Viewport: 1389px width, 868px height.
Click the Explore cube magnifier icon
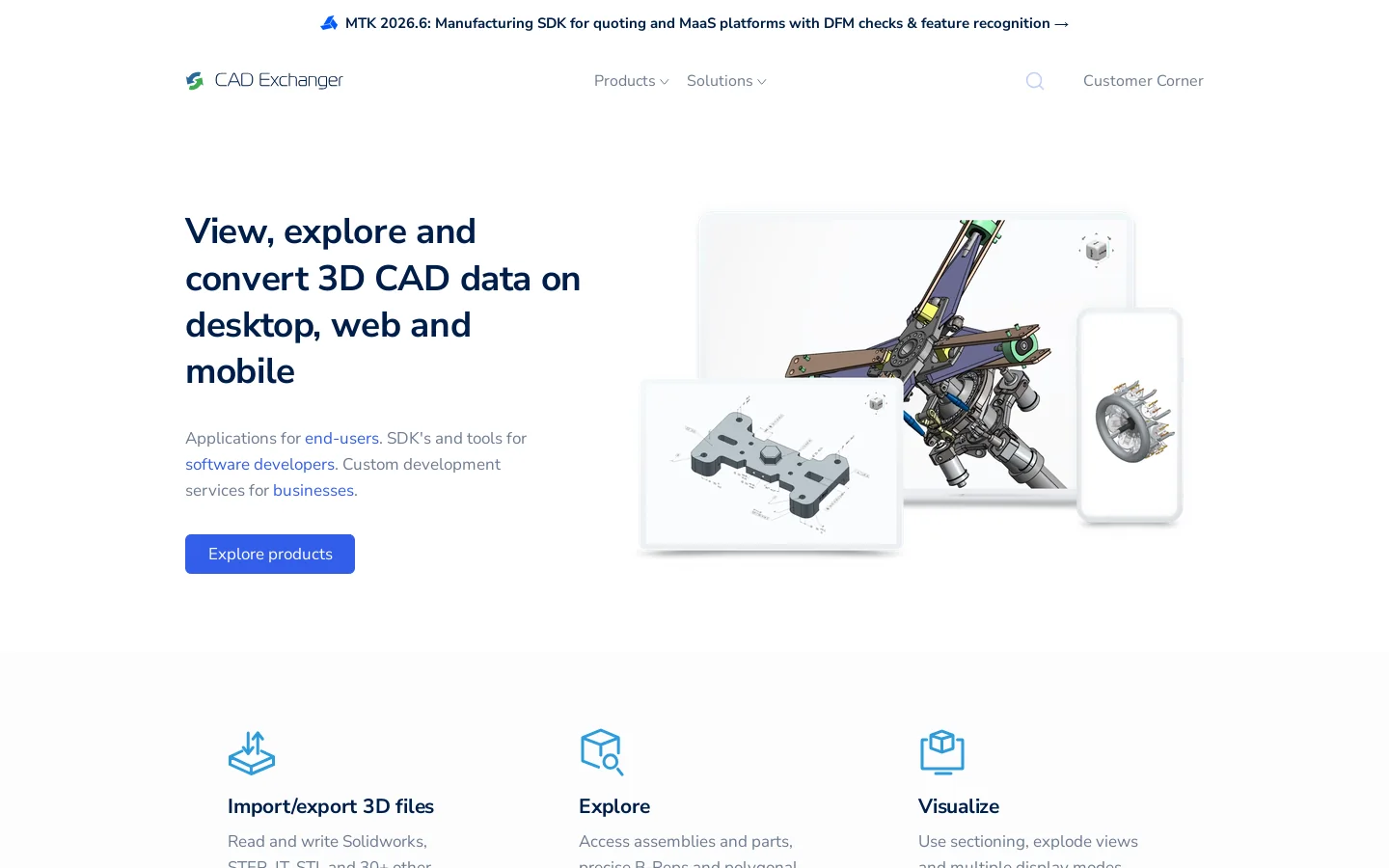click(x=602, y=752)
